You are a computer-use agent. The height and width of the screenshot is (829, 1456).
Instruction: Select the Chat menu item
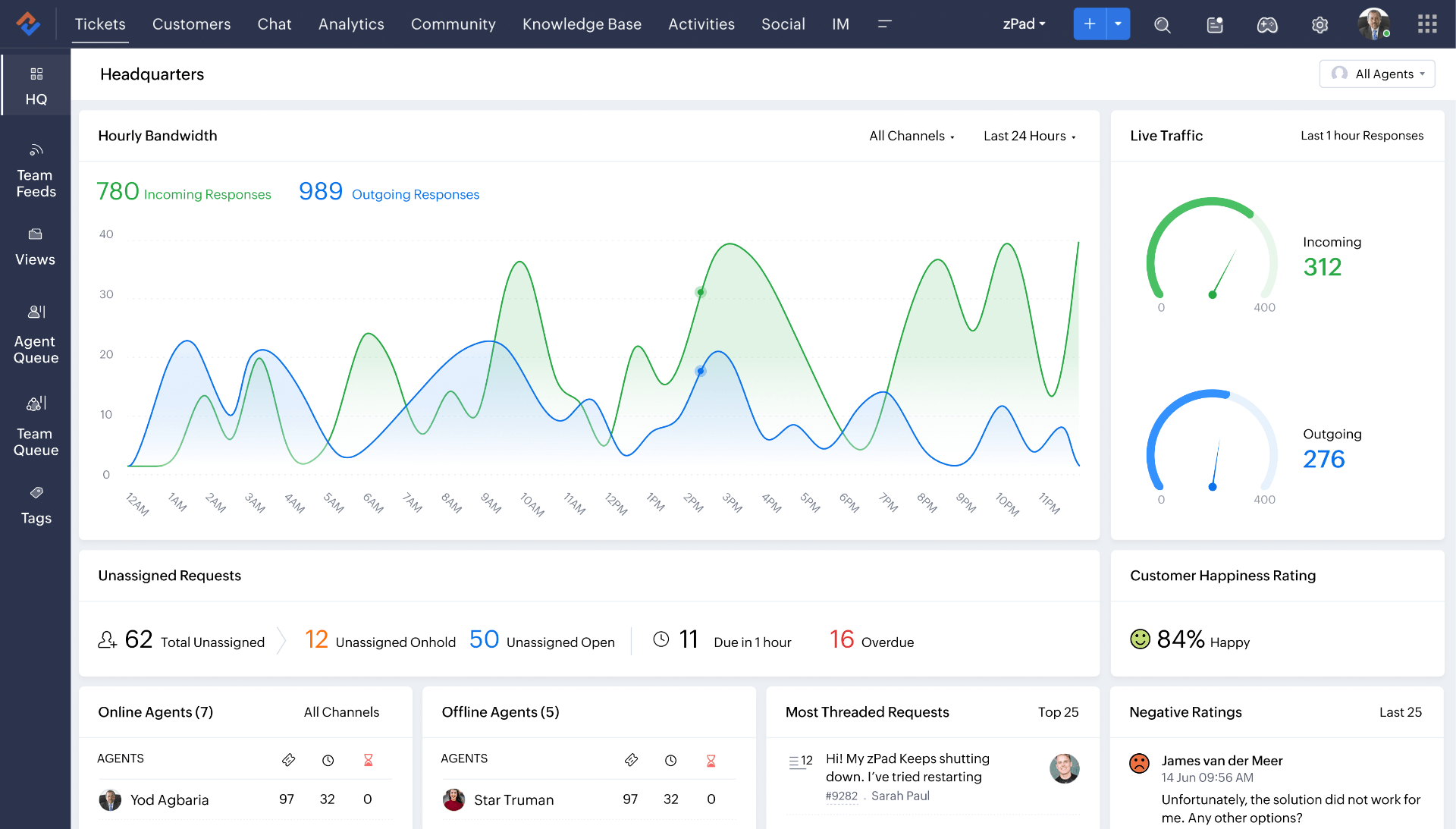tap(274, 23)
